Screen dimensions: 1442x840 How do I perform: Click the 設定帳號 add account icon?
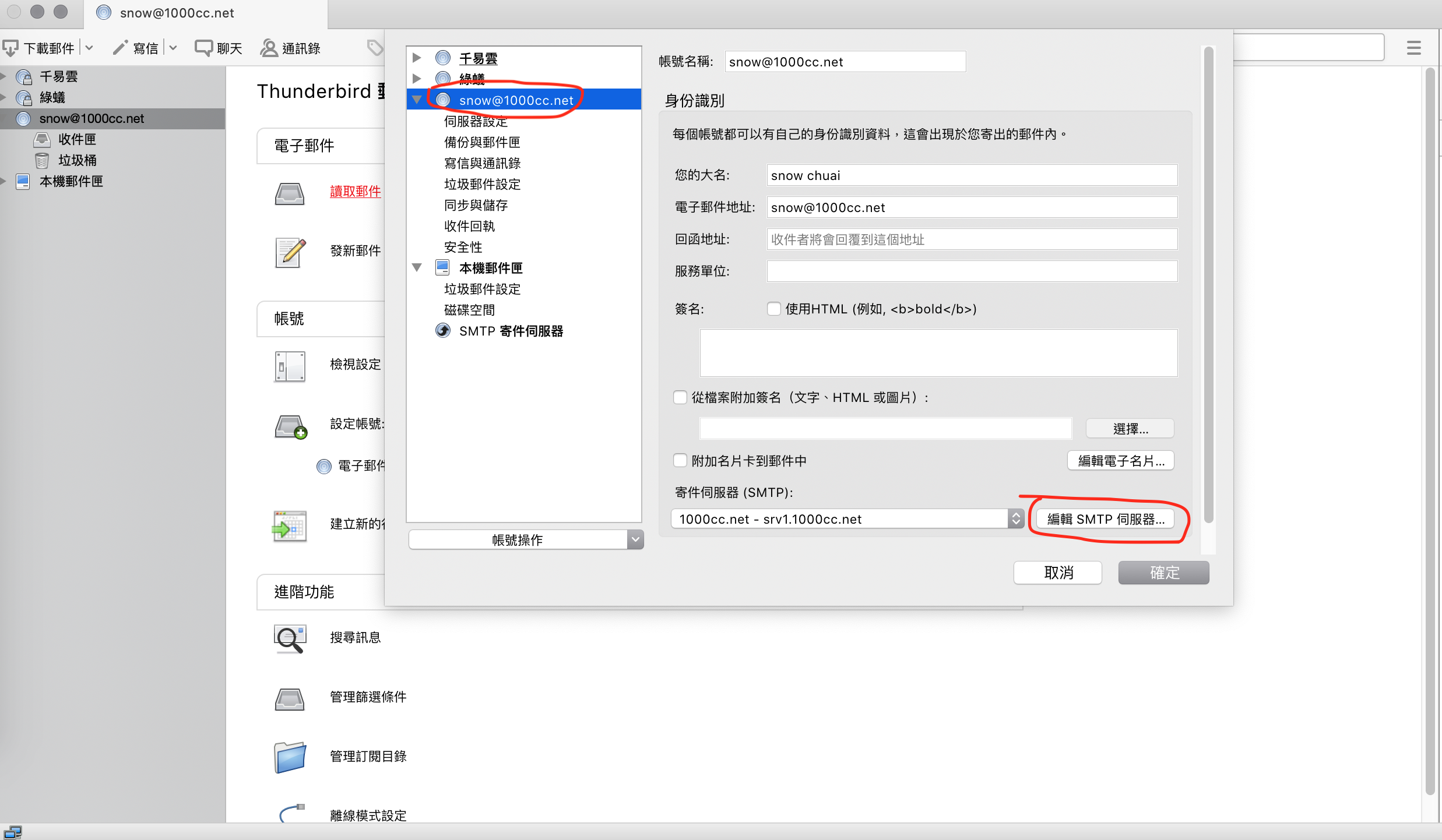[x=290, y=426]
